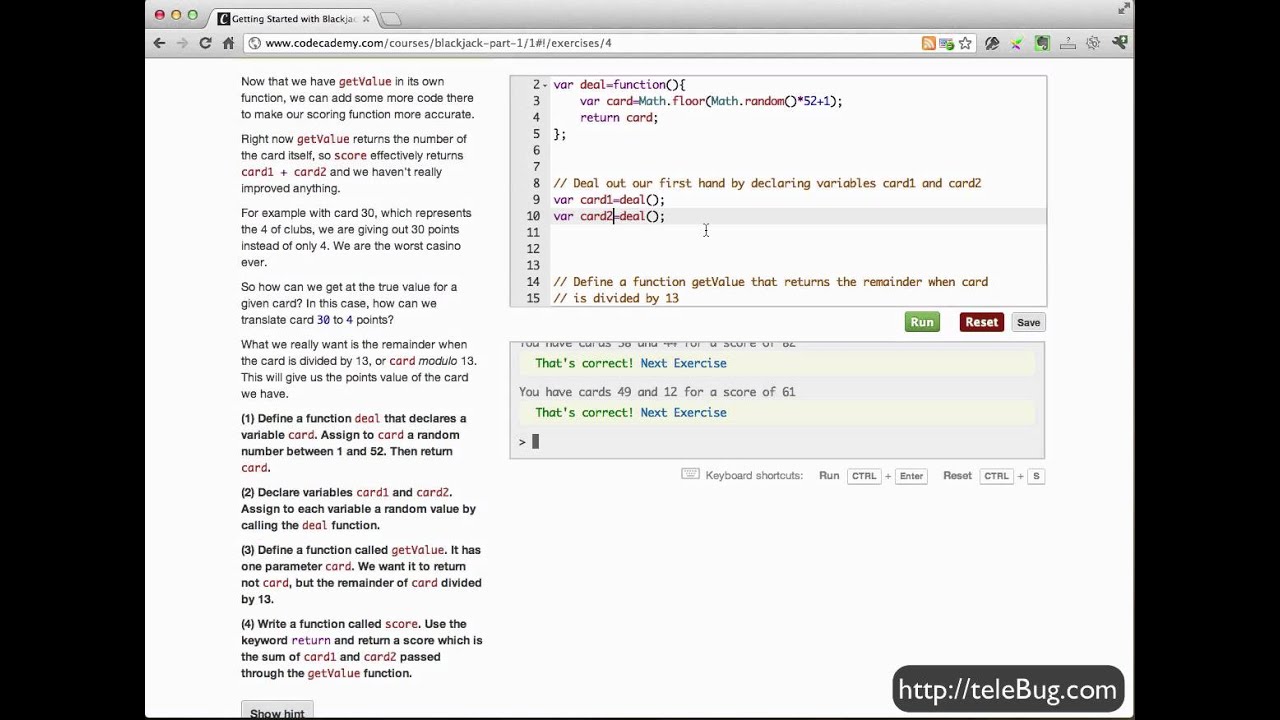The image size is (1280, 720).
Task: Reset the editor code with Reset button
Action: (x=981, y=322)
